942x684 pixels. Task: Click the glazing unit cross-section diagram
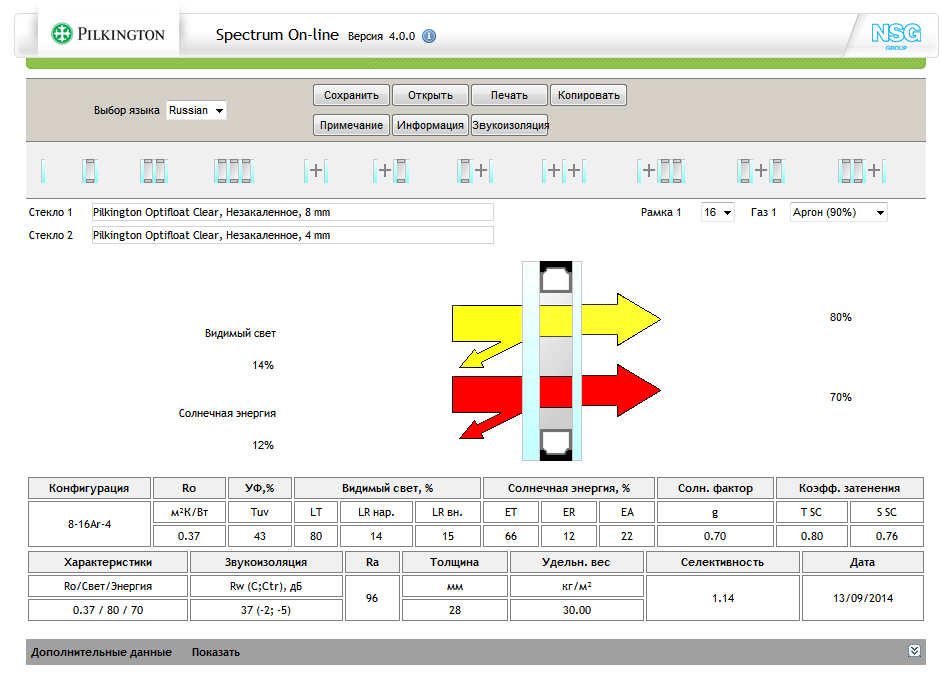552,361
